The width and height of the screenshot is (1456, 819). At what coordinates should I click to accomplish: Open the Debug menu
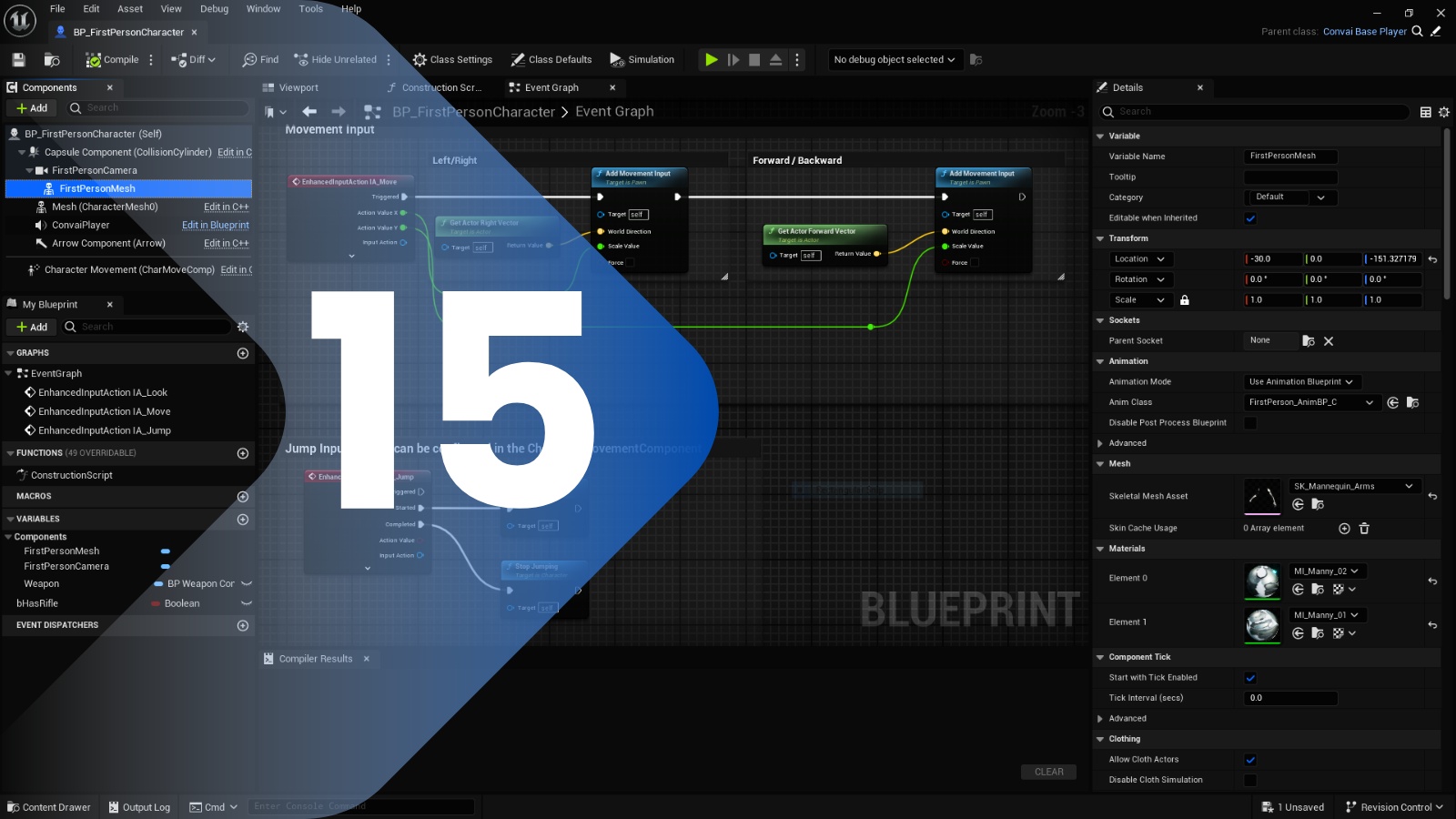215,9
